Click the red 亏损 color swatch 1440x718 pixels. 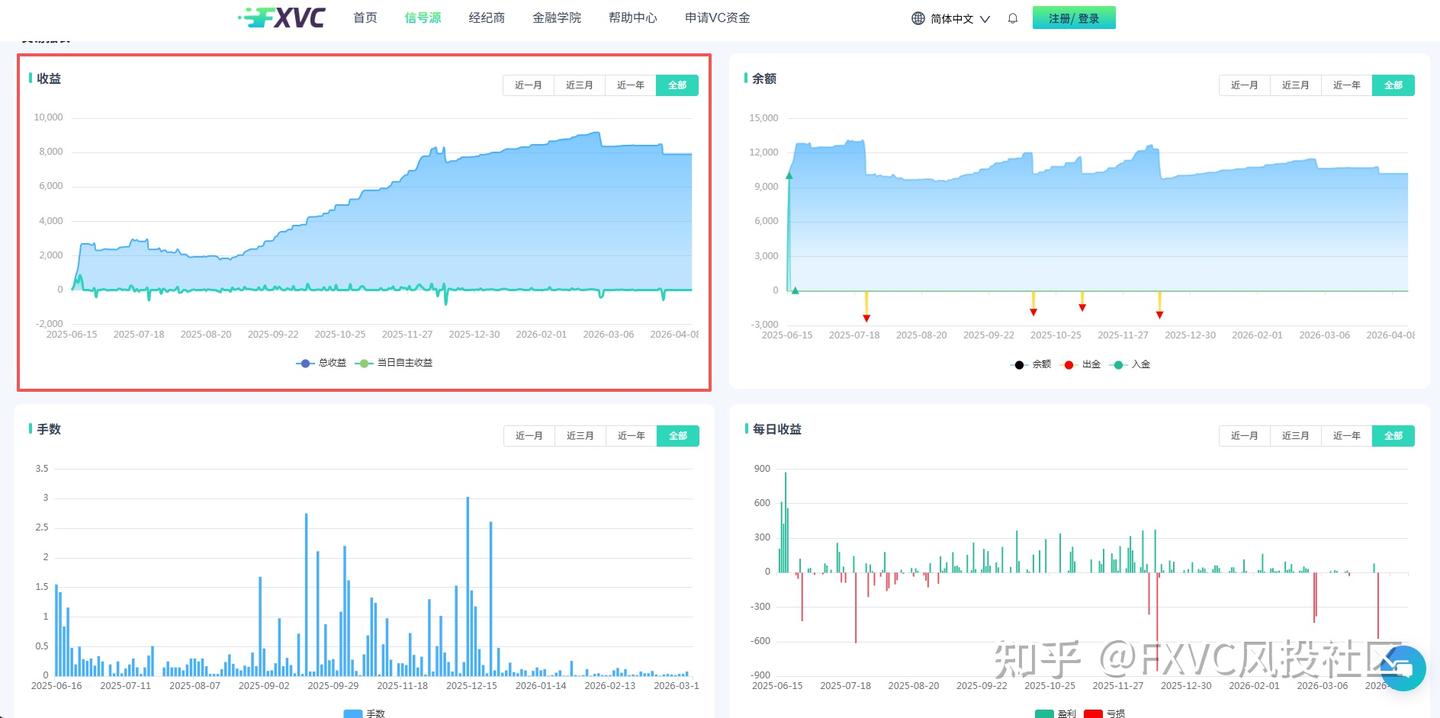(x=1094, y=713)
